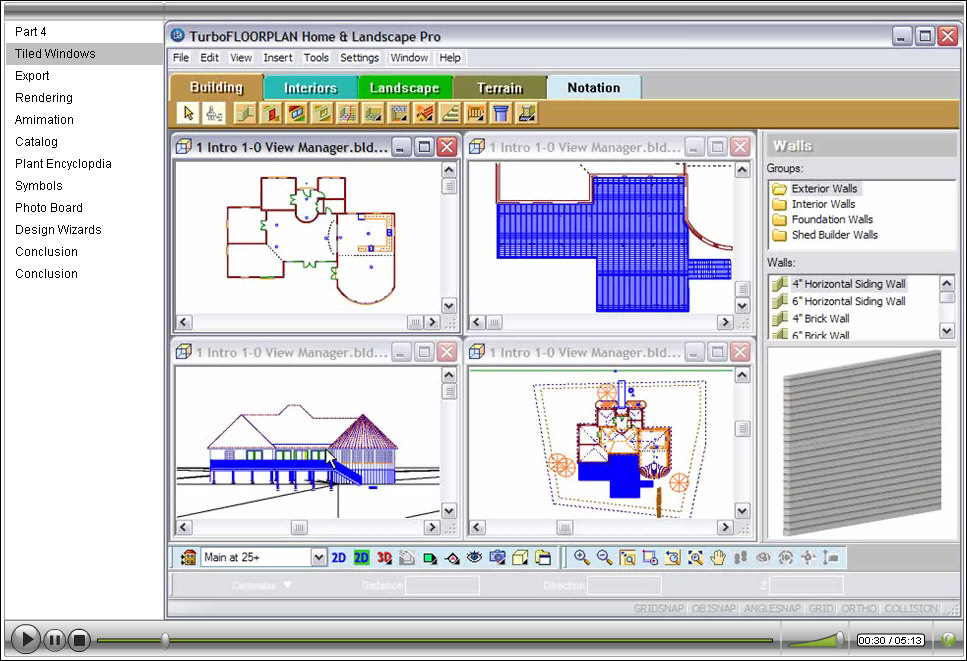Click the 3D cube view icon
This screenshot has width=967, height=661.
(x=520, y=557)
